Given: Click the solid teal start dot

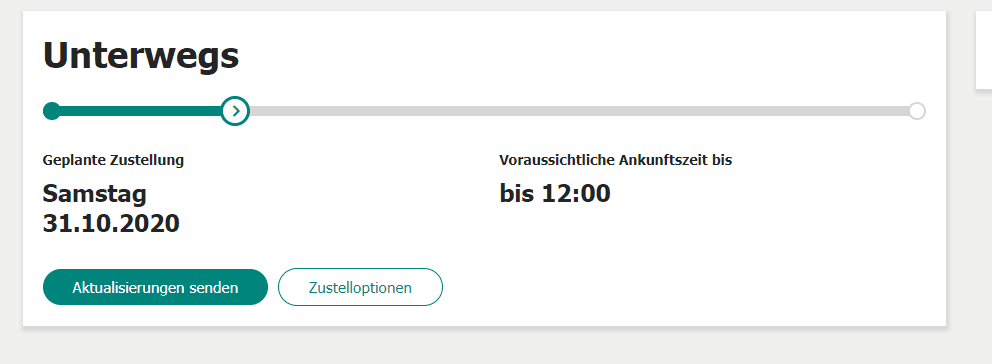Looking at the screenshot, I should [x=51, y=111].
